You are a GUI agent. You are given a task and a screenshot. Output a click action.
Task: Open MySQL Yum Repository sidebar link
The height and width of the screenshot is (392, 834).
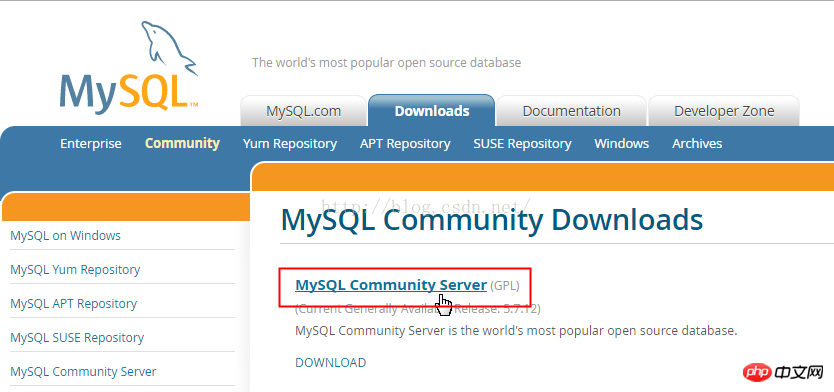click(x=75, y=270)
